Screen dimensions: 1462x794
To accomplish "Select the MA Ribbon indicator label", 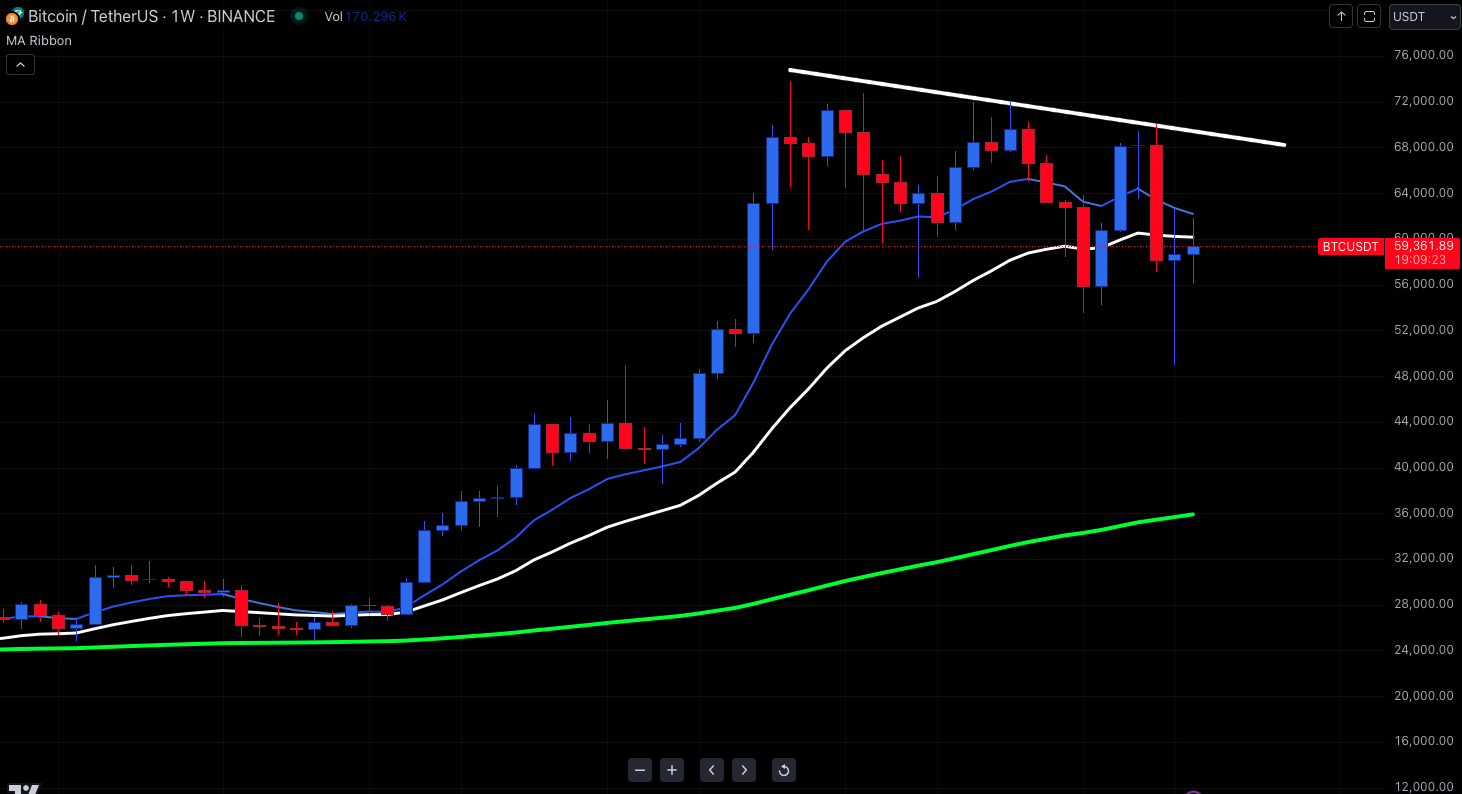I will (39, 41).
